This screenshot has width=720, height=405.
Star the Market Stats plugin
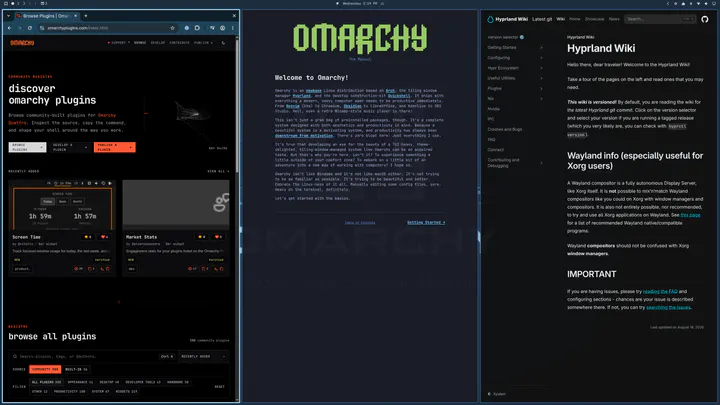click(202, 237)
